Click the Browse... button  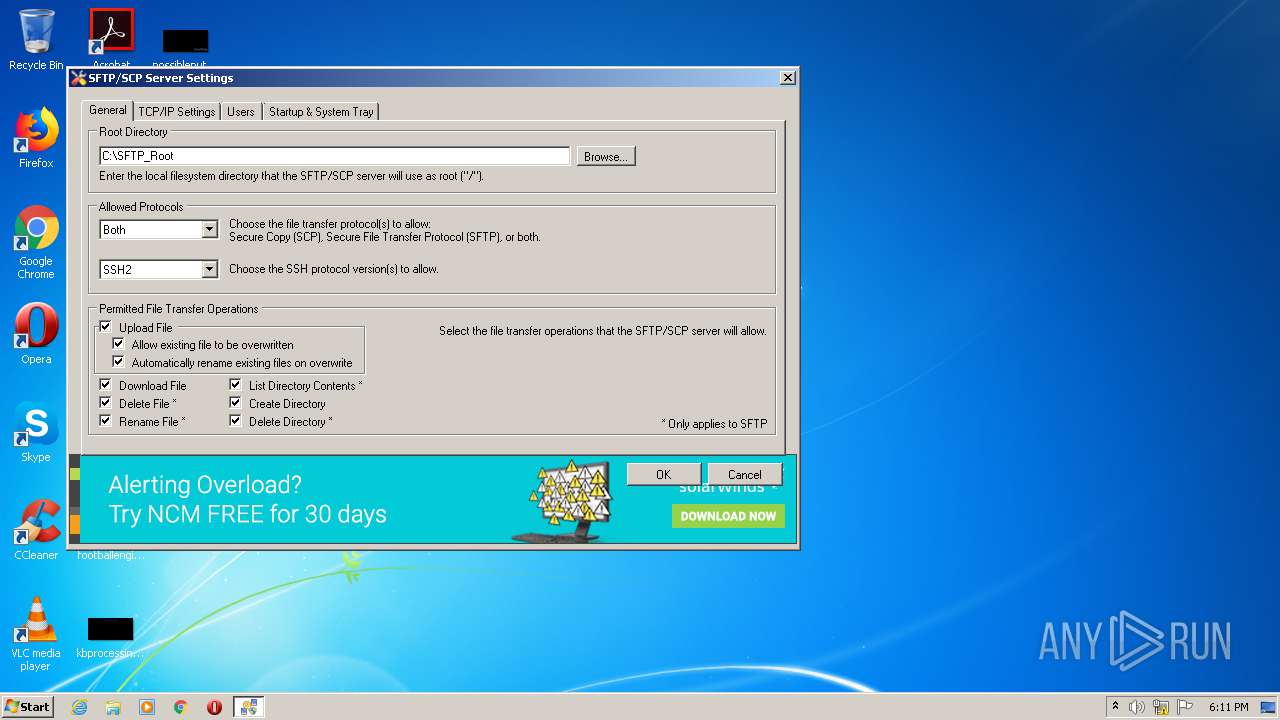click(x=606, y=156)
